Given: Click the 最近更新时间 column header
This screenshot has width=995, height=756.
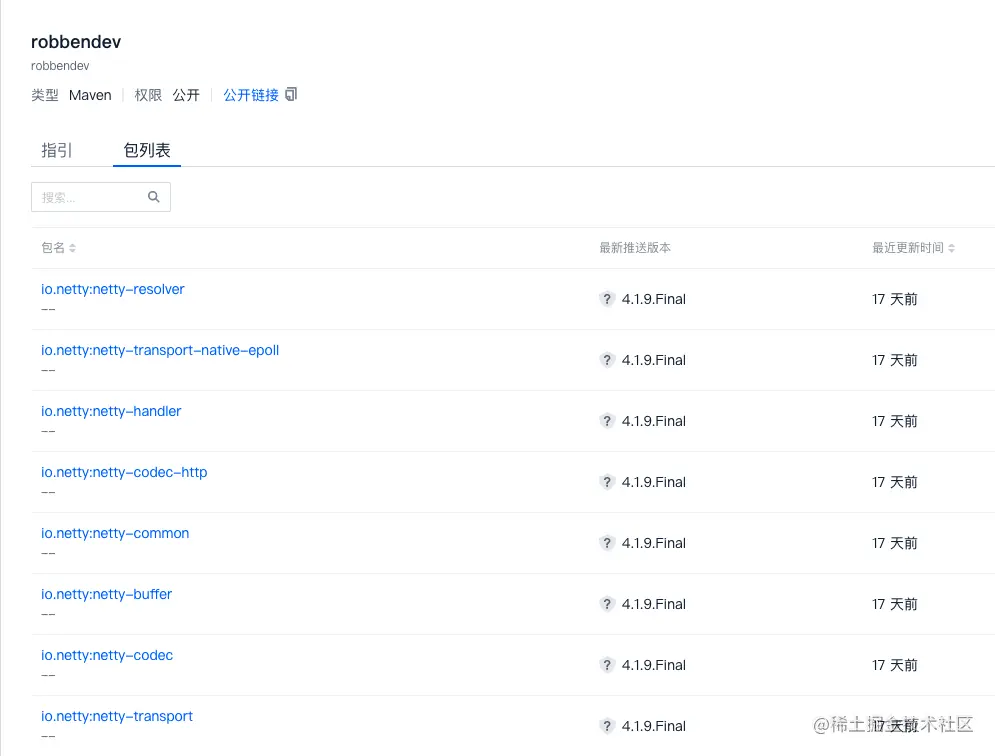Looking at the screenshot, I should pyautogui.click(x=907, y=248).
